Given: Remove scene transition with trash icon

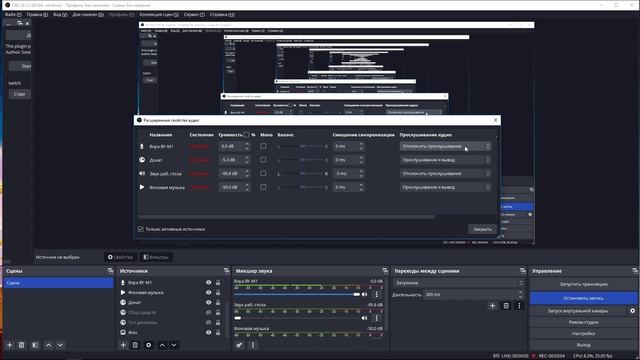Looking at the screenshot, I should click(506, 305).
